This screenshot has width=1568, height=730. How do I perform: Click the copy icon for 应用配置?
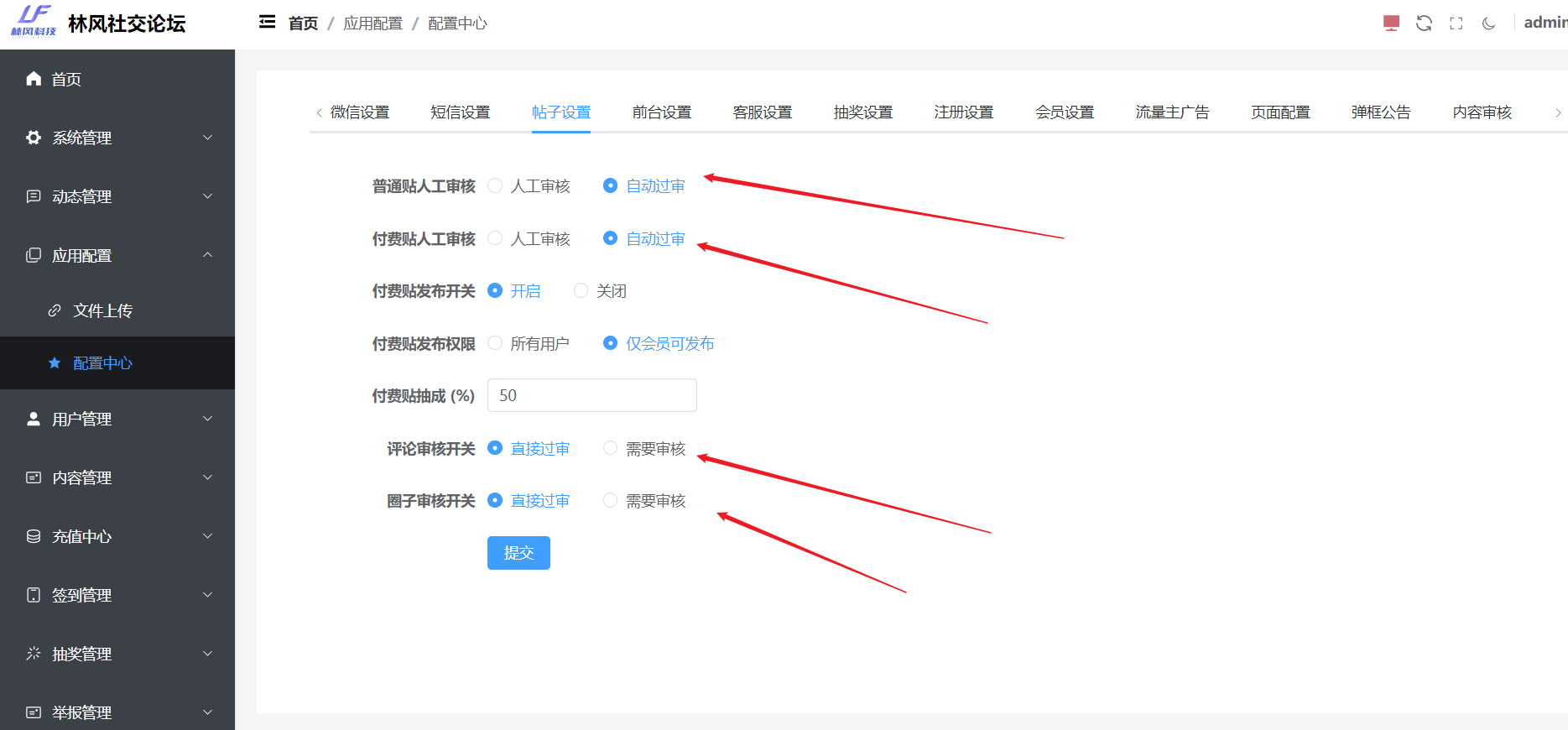point(34,255)
